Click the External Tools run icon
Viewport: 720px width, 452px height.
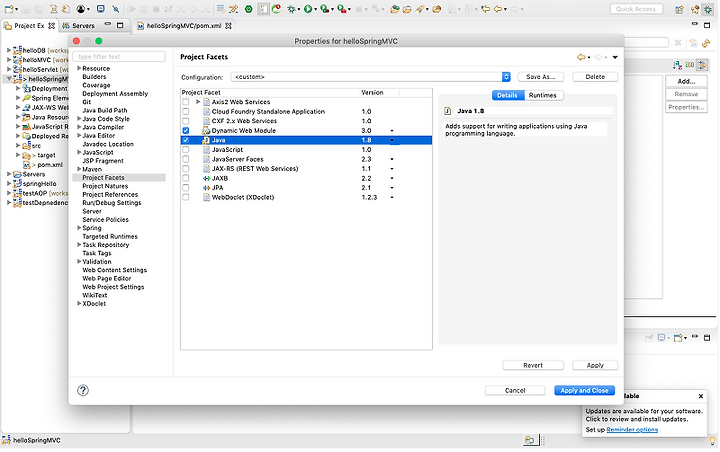(341, 9)
